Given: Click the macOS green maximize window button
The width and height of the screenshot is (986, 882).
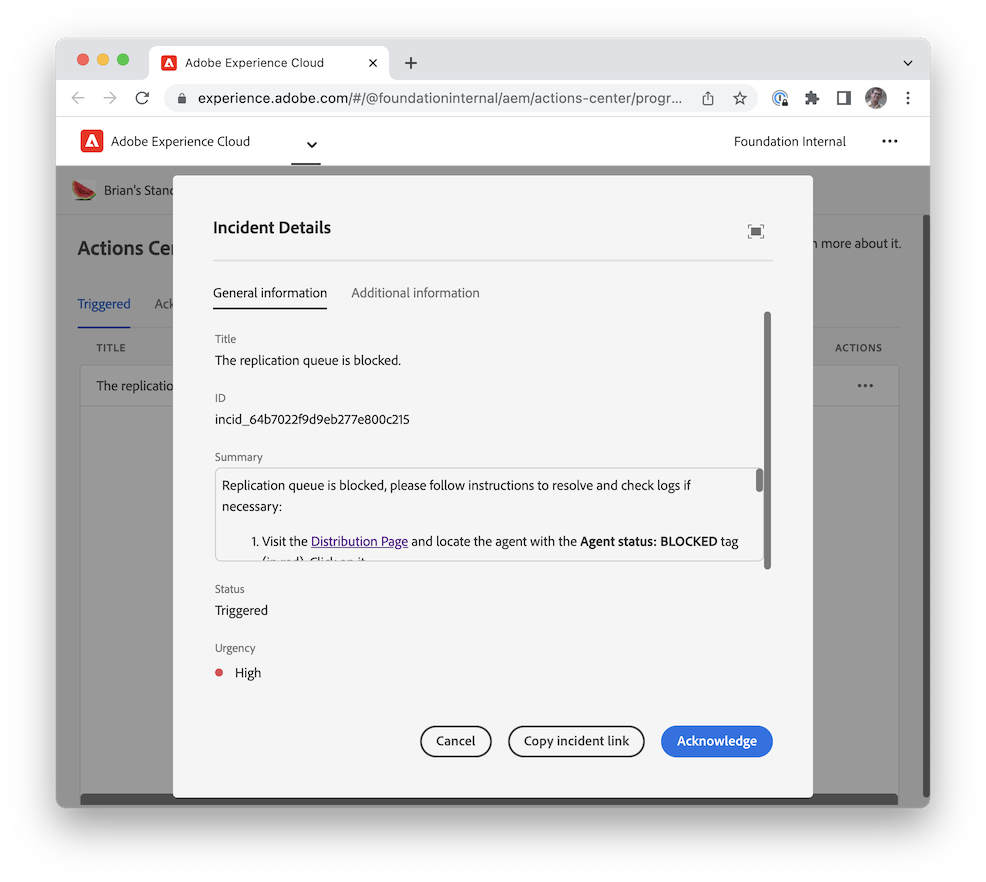Looking at the screenshot, I should [x=123, y=60].
